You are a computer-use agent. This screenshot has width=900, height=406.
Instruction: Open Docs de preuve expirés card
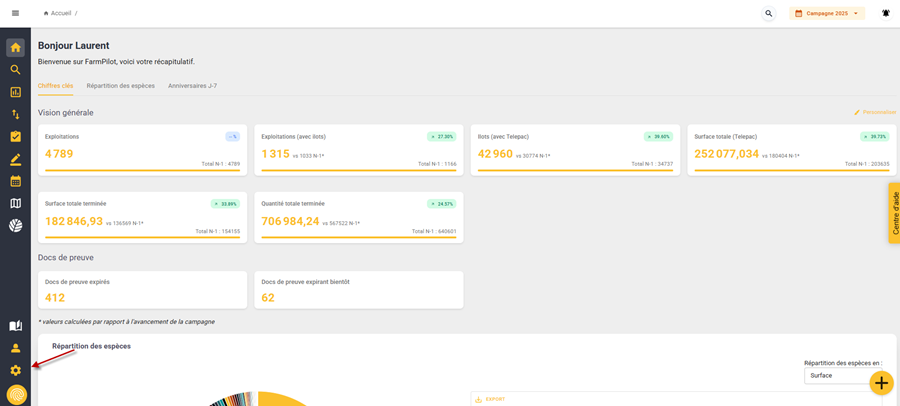[x=142, y=290]
